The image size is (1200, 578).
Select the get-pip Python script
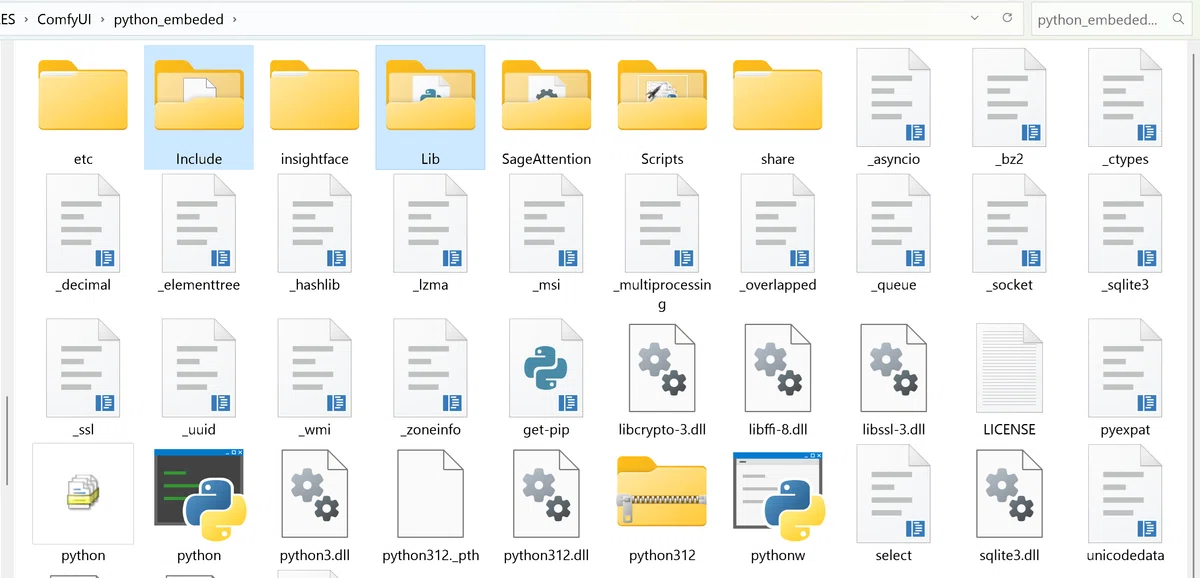pyautogui.click(x=546, y=378)
